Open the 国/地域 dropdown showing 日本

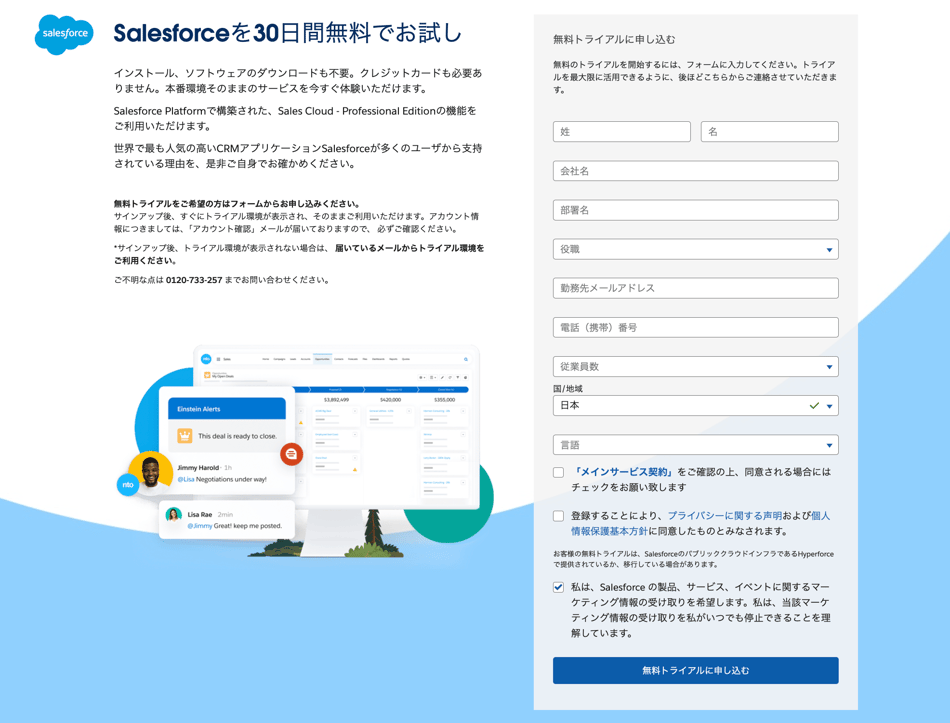pos(696,405)
